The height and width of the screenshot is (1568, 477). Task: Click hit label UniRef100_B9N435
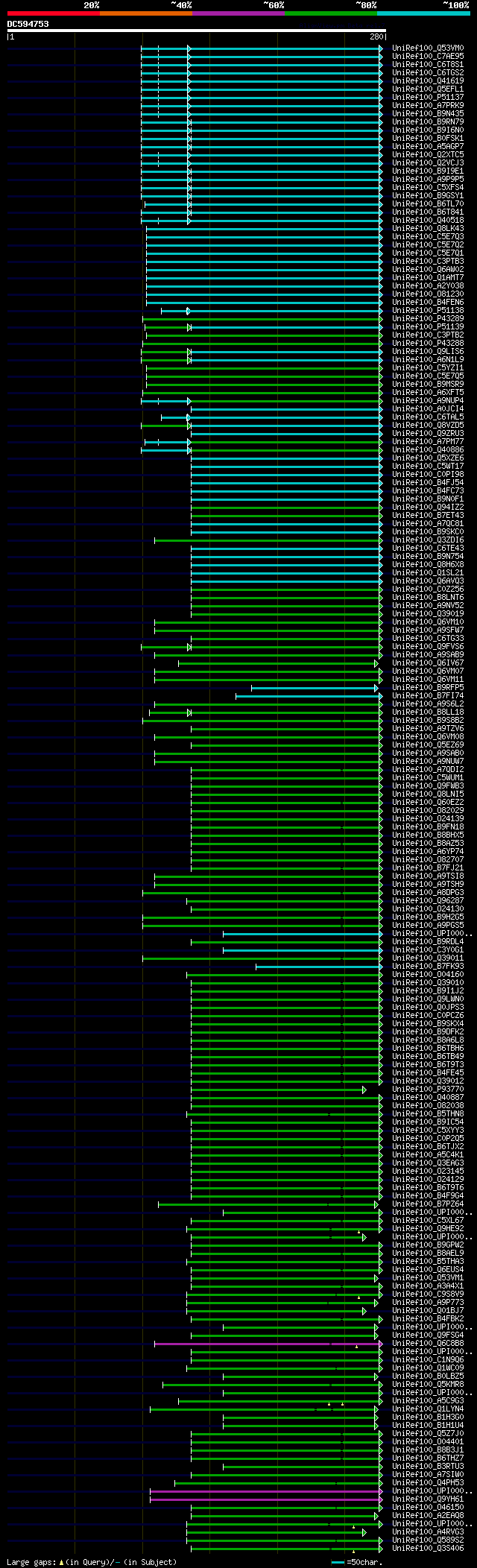[428, 113]
